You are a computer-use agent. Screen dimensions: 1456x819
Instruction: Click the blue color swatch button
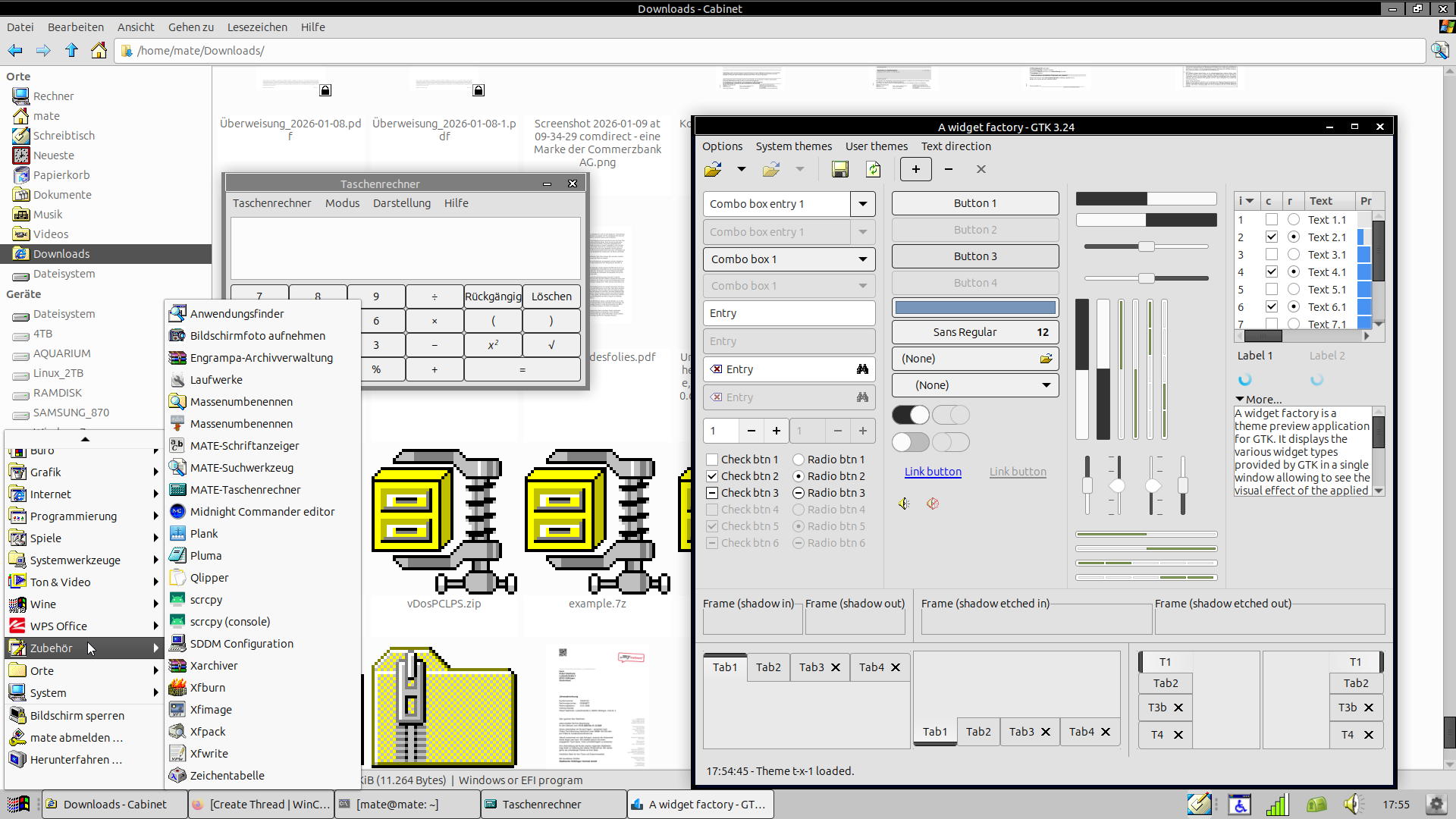pos(974,307)
